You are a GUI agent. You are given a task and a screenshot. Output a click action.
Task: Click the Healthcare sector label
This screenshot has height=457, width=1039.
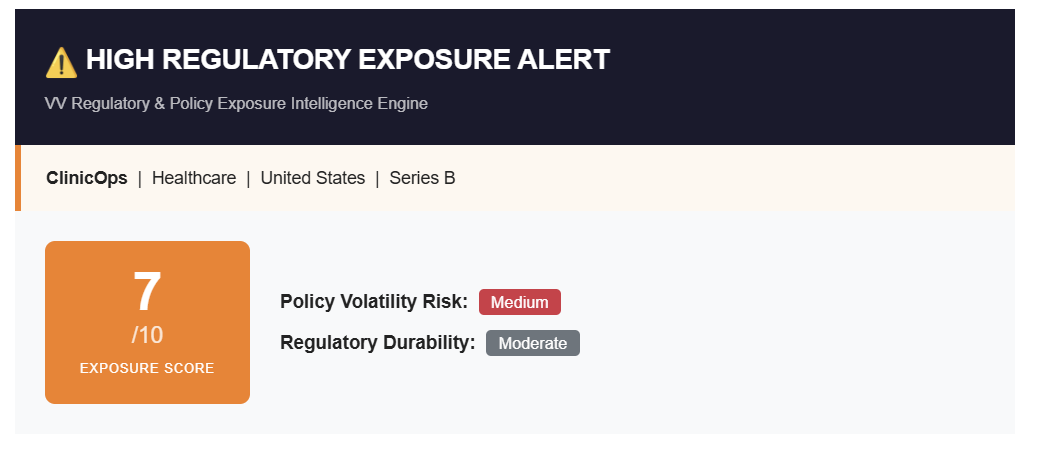coord(194,178)
